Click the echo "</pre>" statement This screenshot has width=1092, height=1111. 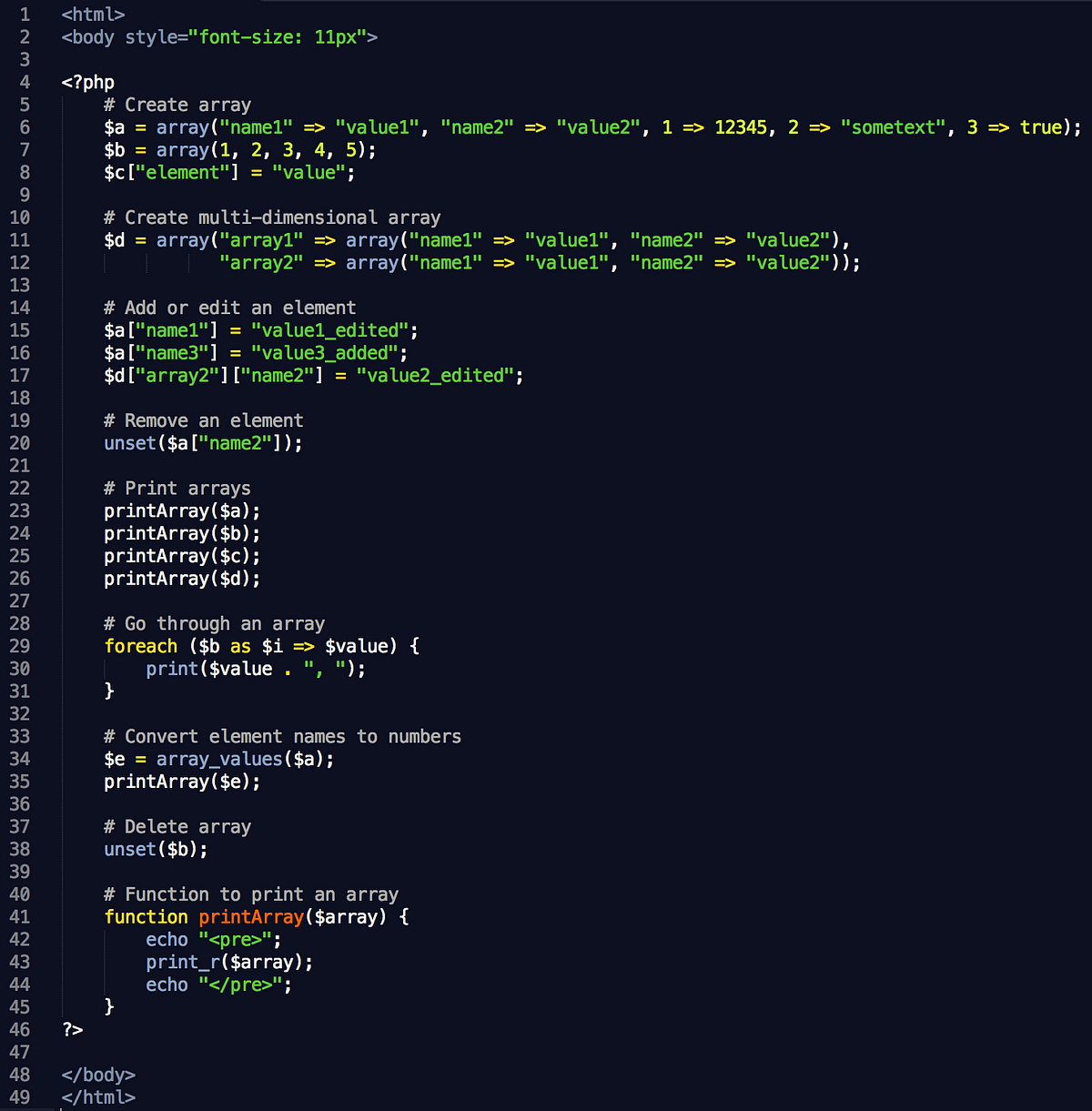click(x=219, y=985)
